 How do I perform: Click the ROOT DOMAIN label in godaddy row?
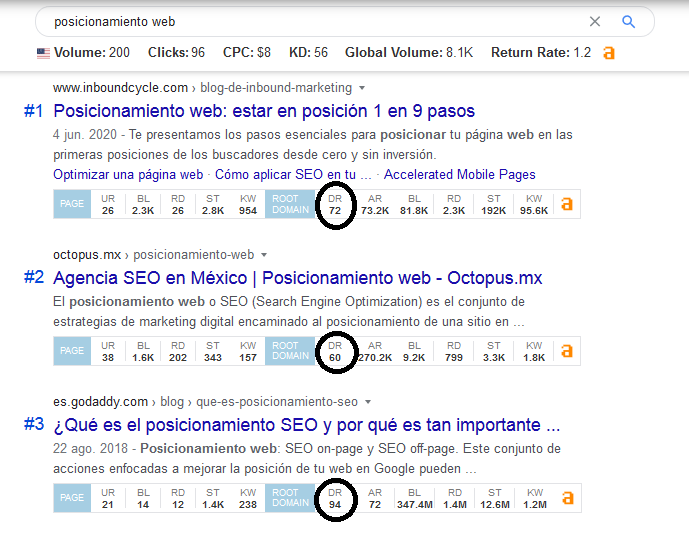(290, 498)
